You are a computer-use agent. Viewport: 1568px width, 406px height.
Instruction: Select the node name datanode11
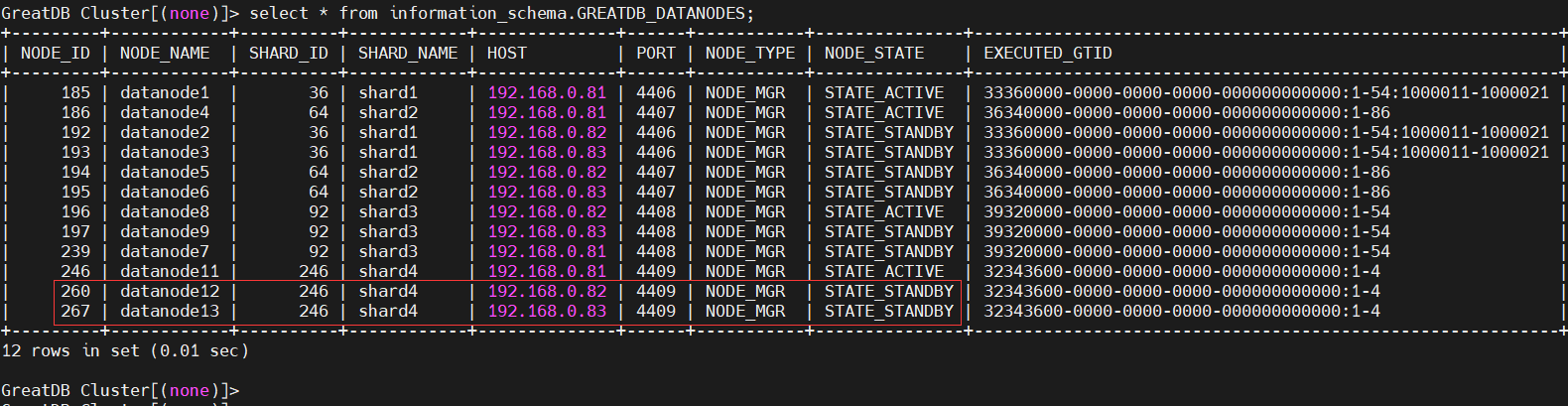pos(170,272)
